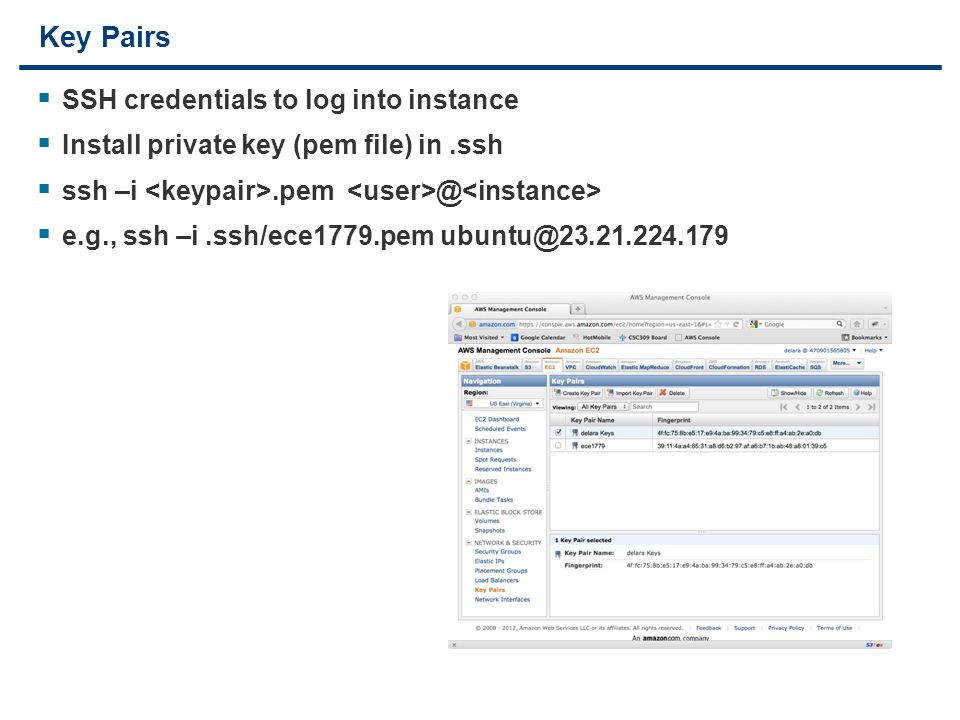Switch to the RDS service tab
Viewport: 960px width, 720px height.
[762, 366]
